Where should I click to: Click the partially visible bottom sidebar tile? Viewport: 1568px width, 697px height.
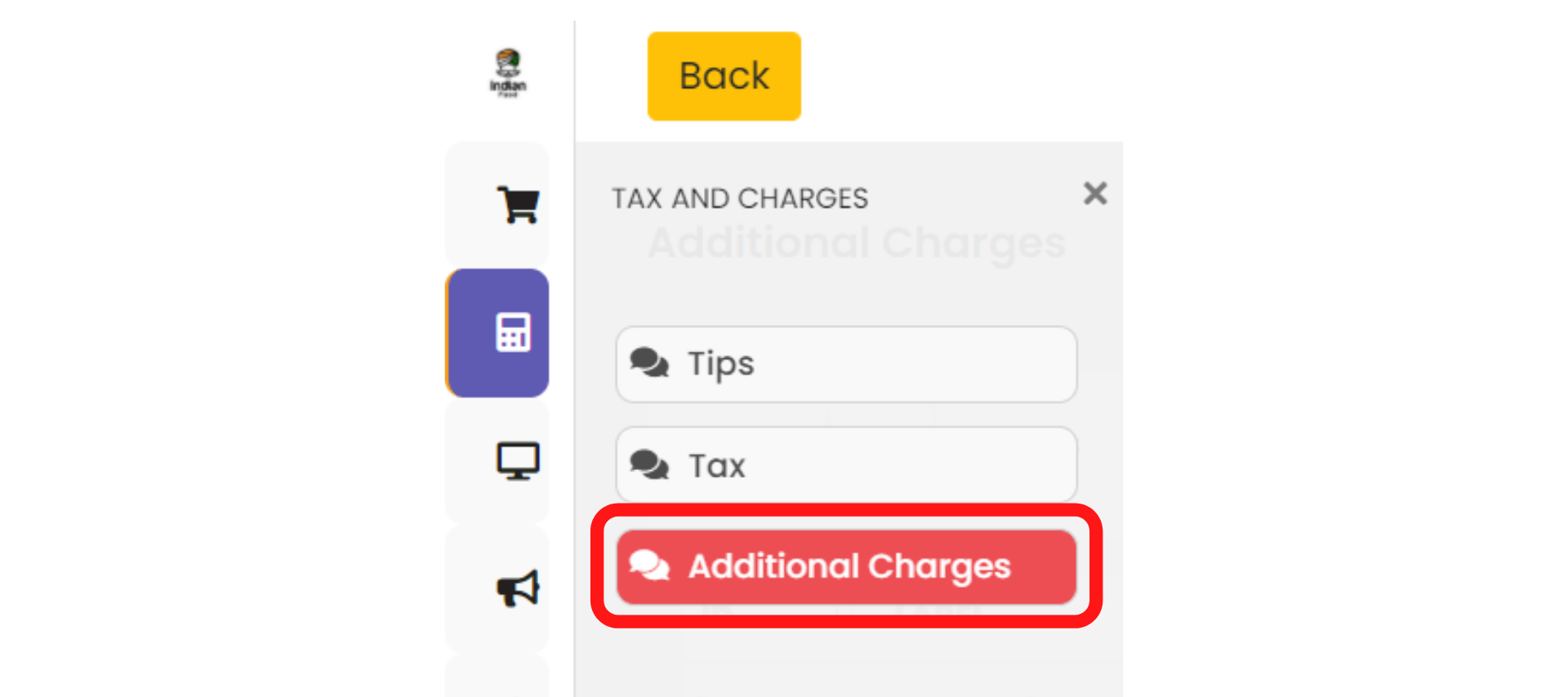tap(497, 676)
